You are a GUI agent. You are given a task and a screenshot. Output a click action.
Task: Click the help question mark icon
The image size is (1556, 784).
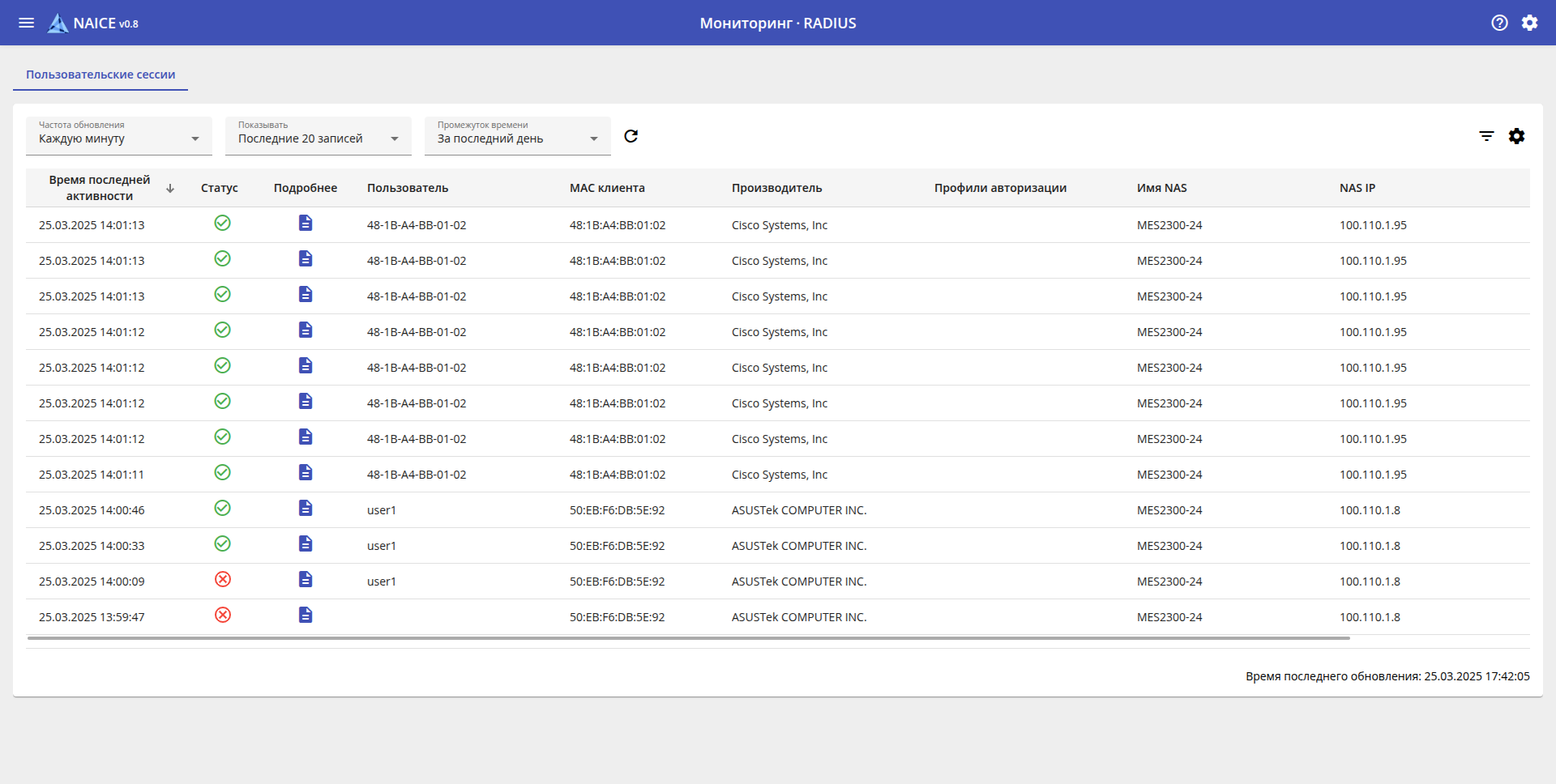1499,23
